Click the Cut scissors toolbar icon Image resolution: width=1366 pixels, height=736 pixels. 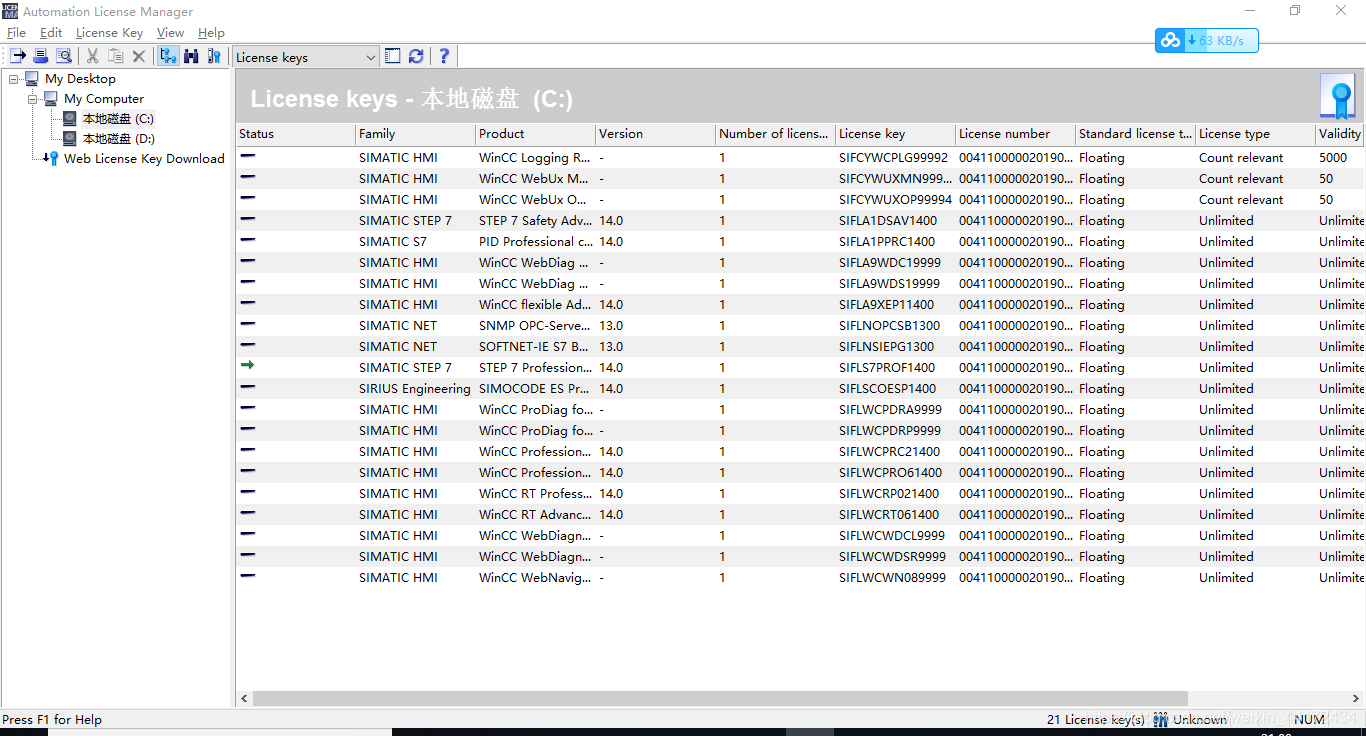(93, 57)
